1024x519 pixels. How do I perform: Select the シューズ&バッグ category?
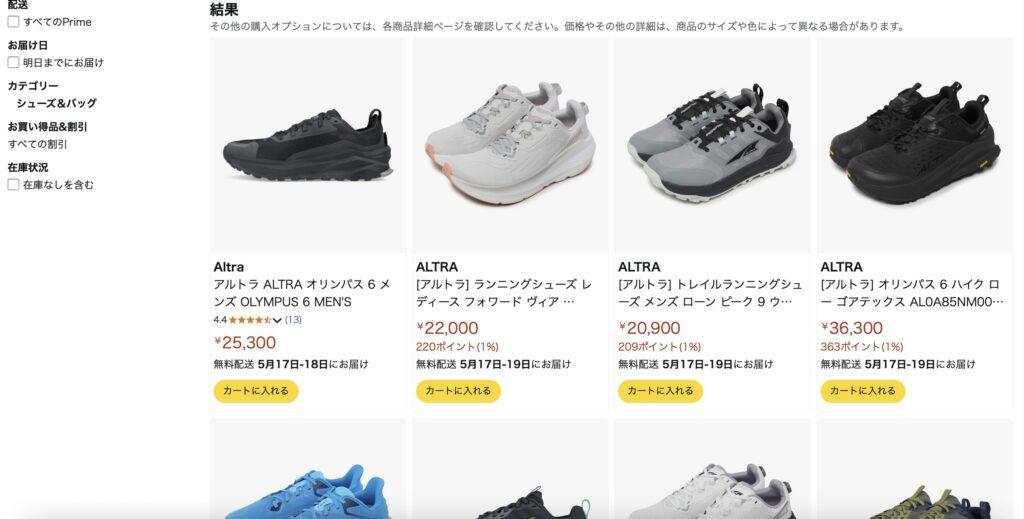click(x=56, y=103)
